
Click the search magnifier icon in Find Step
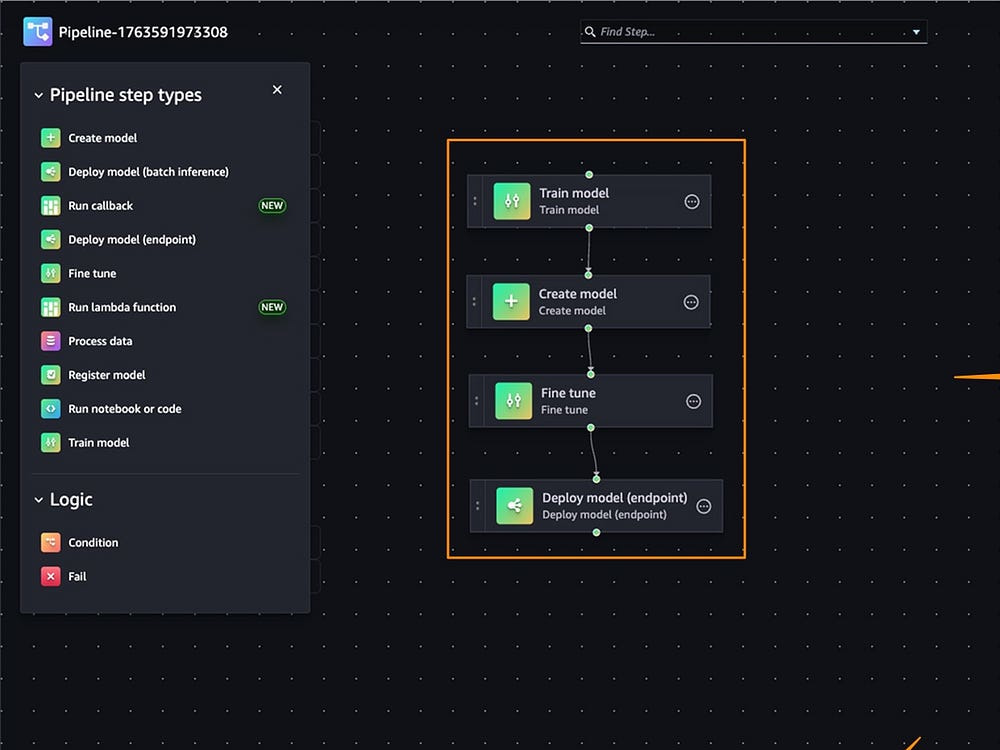pos(590,31)
